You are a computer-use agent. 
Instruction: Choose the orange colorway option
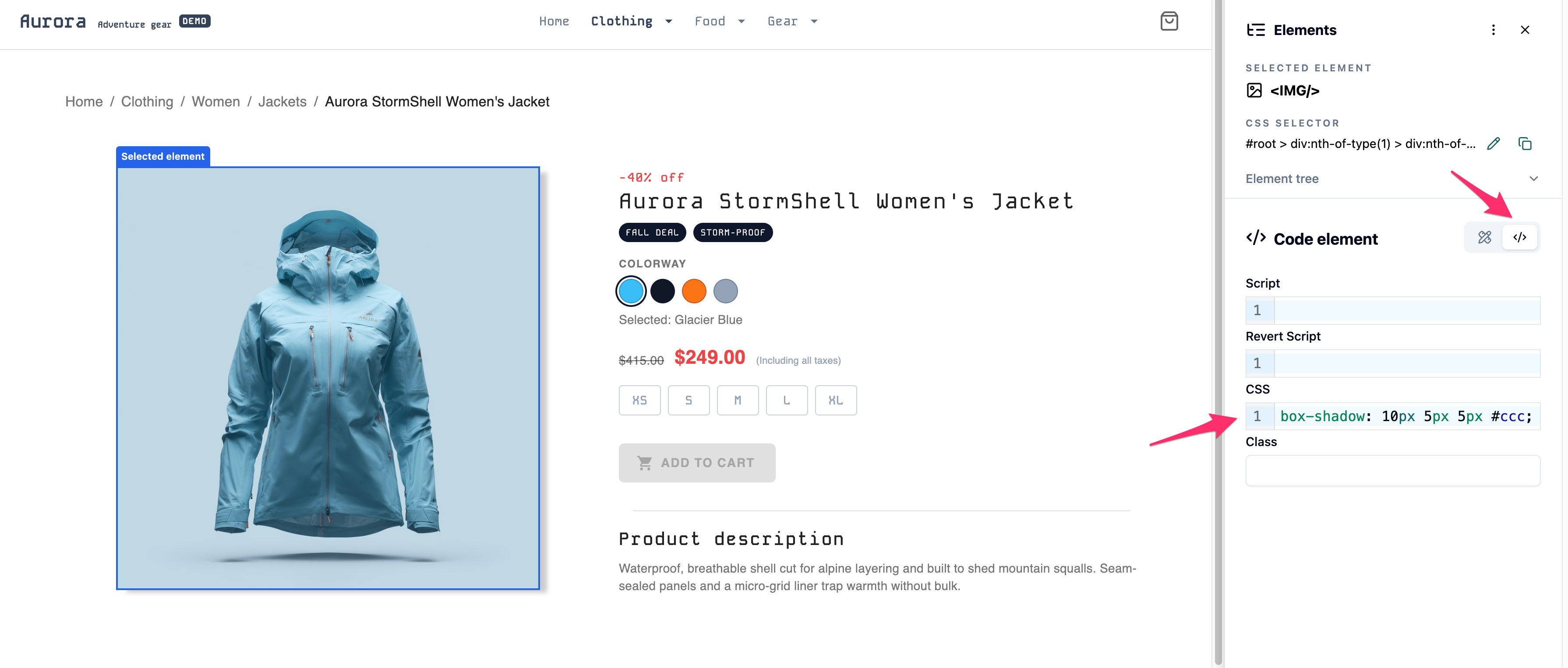(x=694, y=291)
